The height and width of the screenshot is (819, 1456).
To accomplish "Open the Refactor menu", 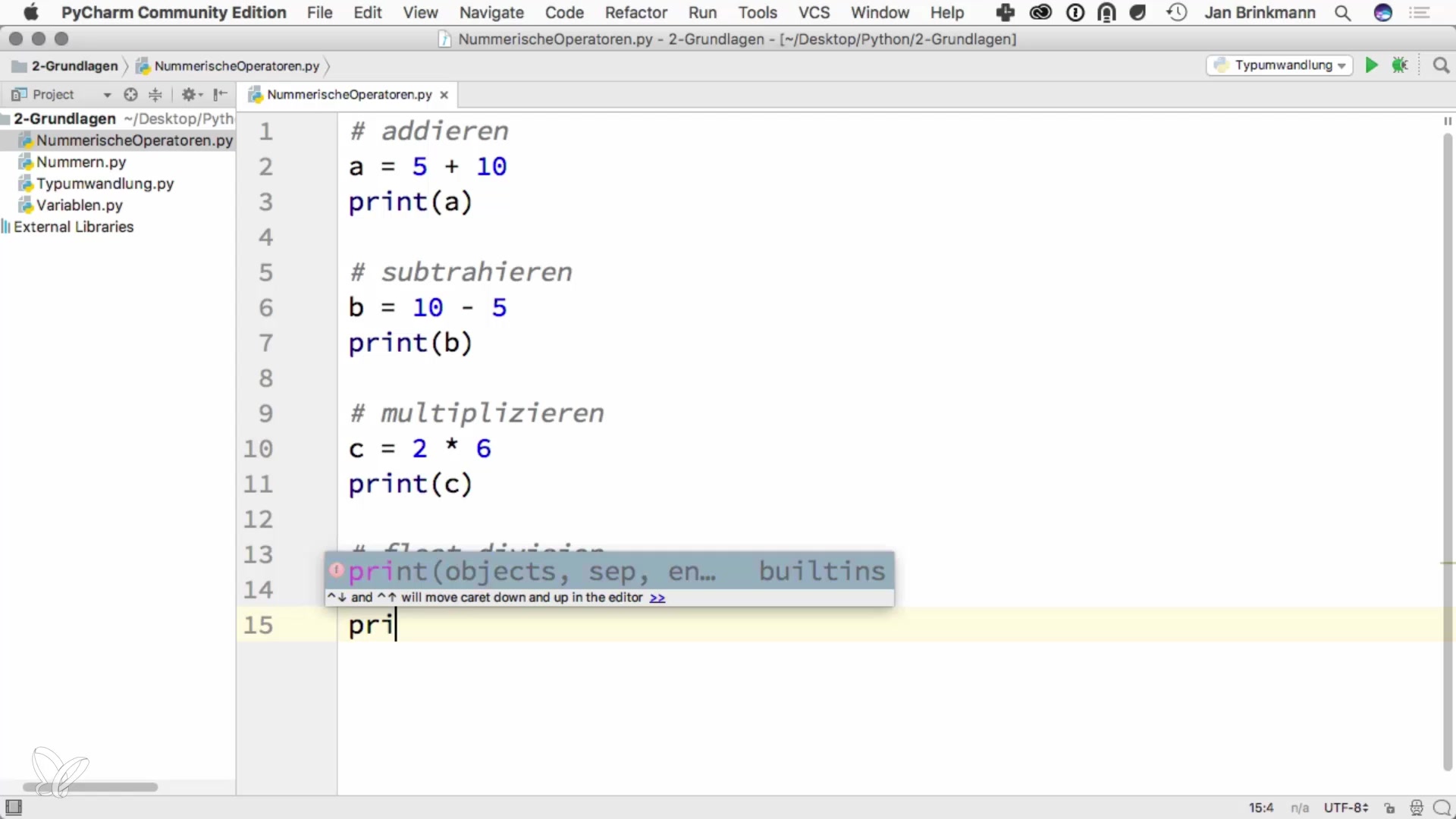I will 635,12.
